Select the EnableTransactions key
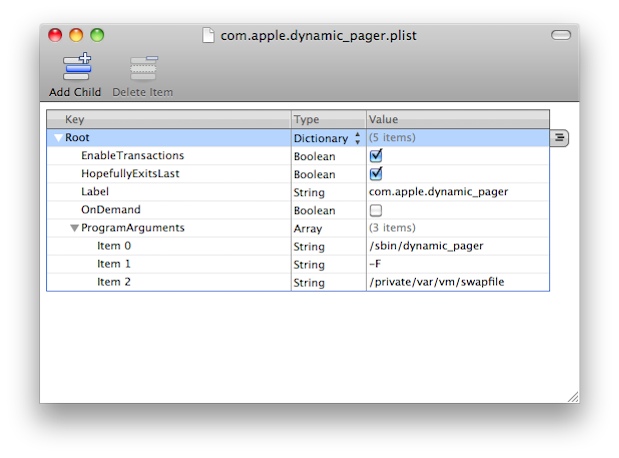 click(133, 156)
